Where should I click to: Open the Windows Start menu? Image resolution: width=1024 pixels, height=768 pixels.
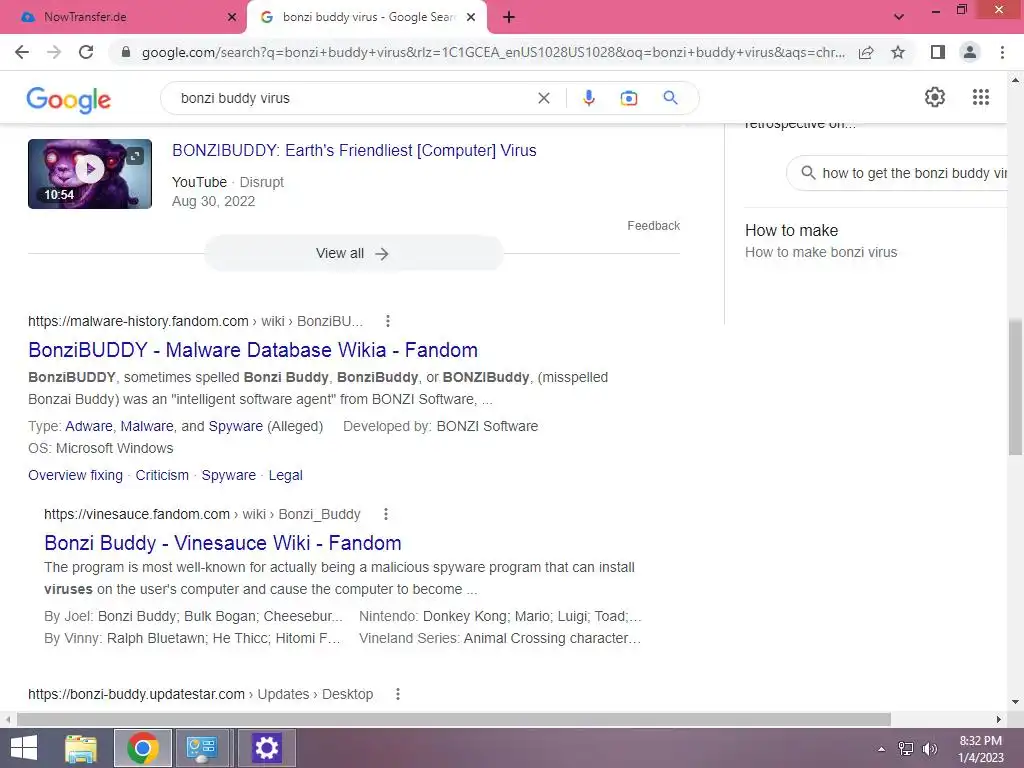[24, 748]
